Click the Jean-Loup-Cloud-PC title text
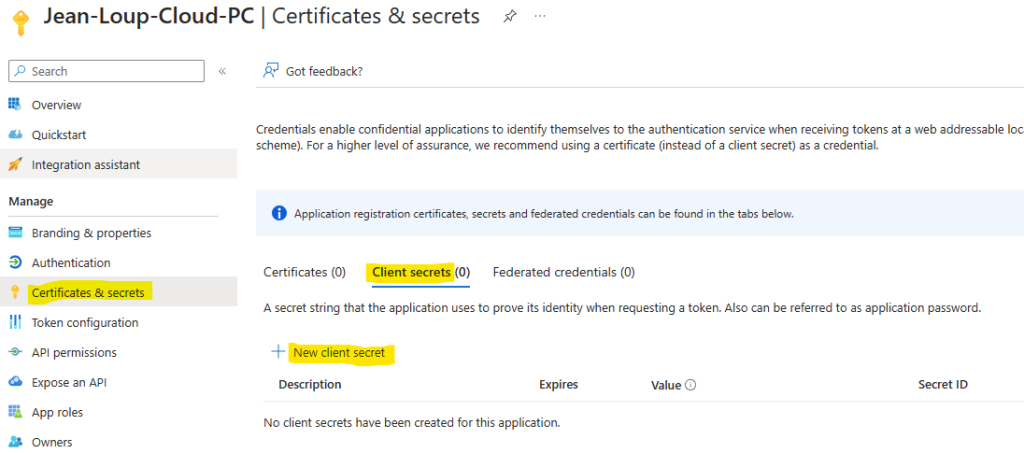The height and width of the screenshot is (453, 1024). [149, 16]
